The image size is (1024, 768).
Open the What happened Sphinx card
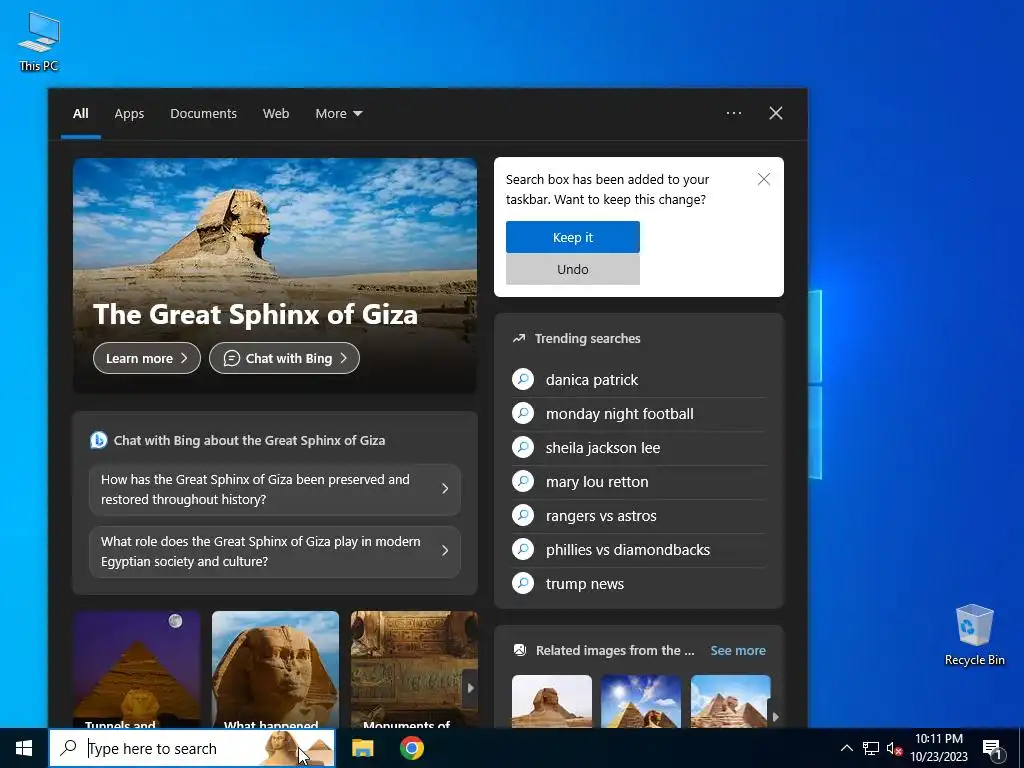click(x=276, y=669)
